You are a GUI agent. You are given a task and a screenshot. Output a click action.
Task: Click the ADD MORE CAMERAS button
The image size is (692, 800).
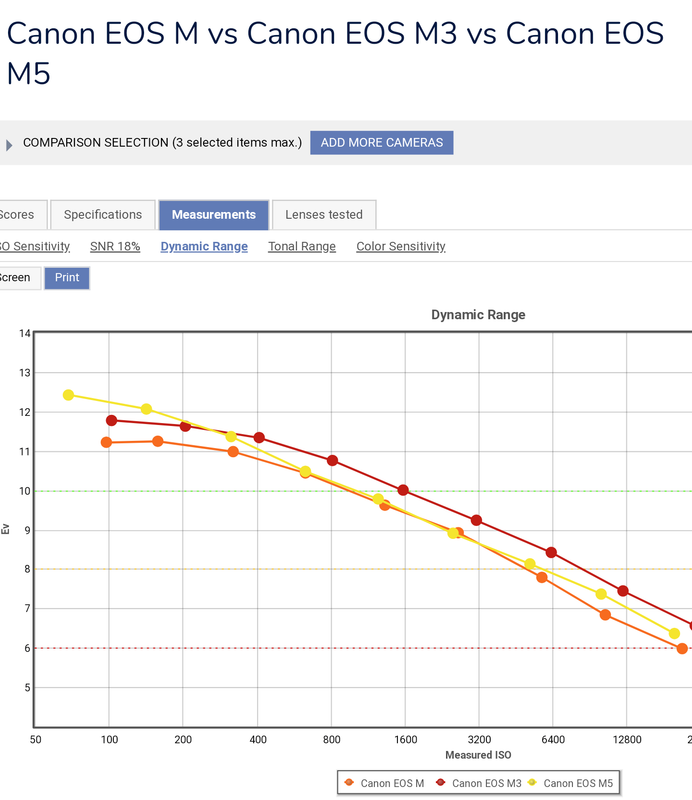click(381, 142)
